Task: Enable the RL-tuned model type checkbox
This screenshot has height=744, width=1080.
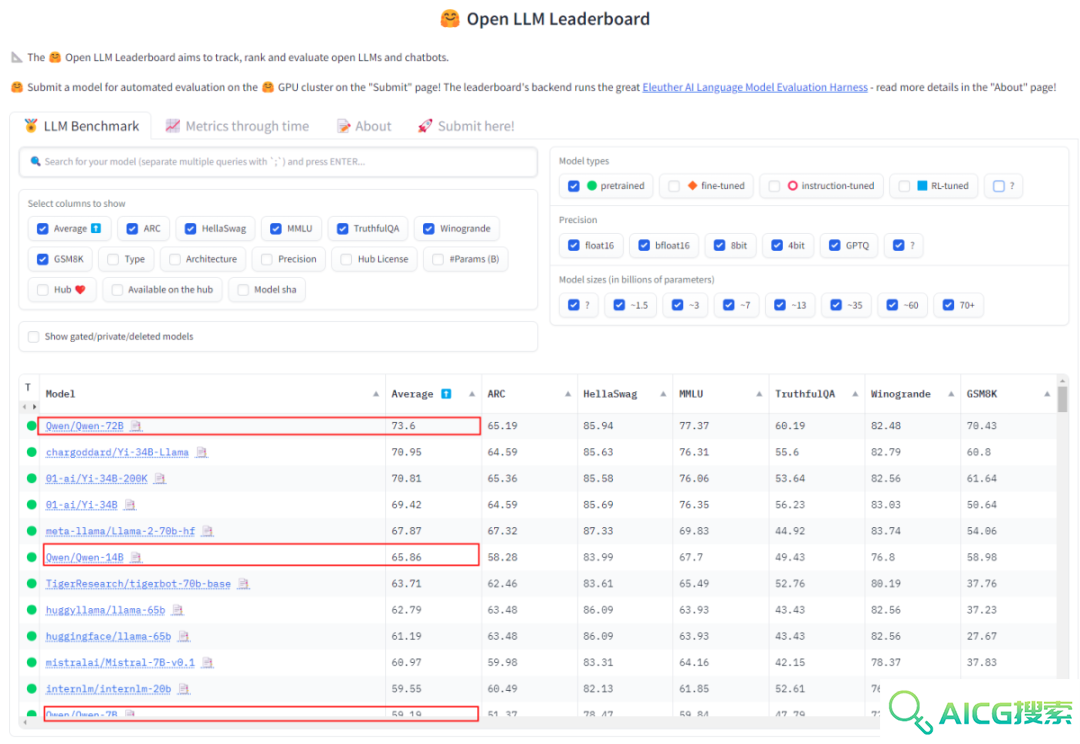Action: click(904, 186)
